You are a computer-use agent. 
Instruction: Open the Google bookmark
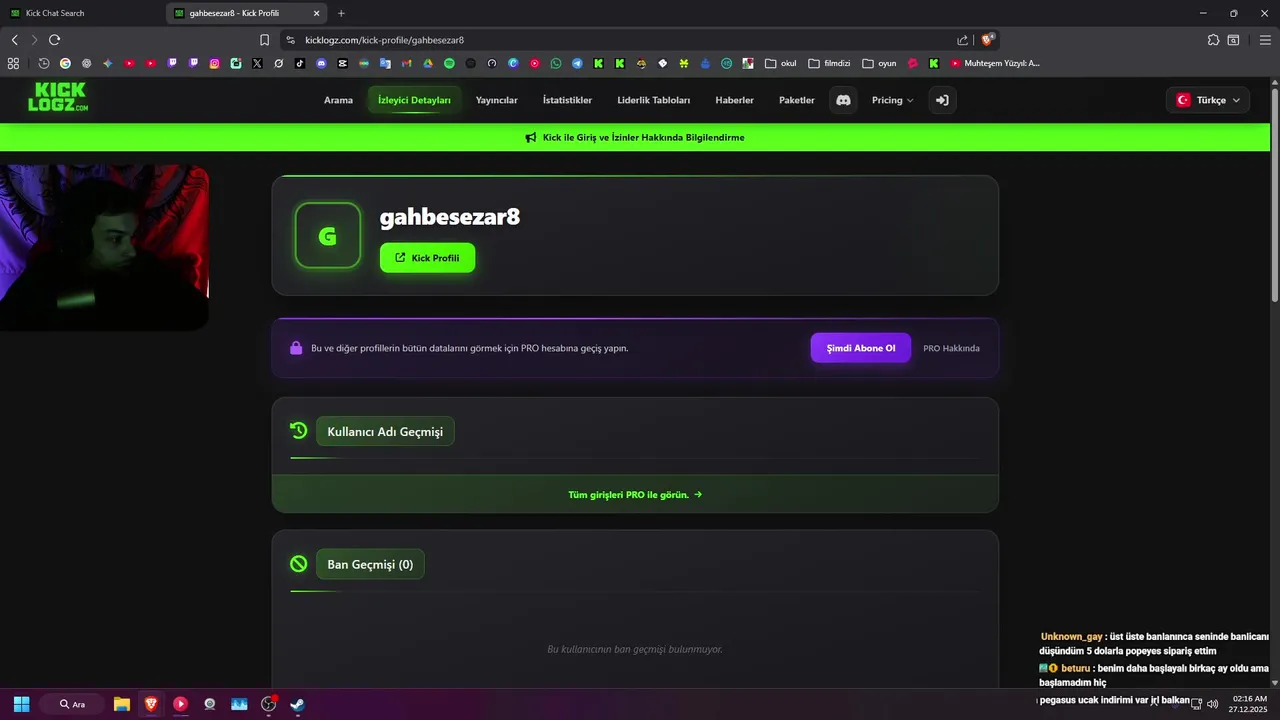tap(65, 63)
